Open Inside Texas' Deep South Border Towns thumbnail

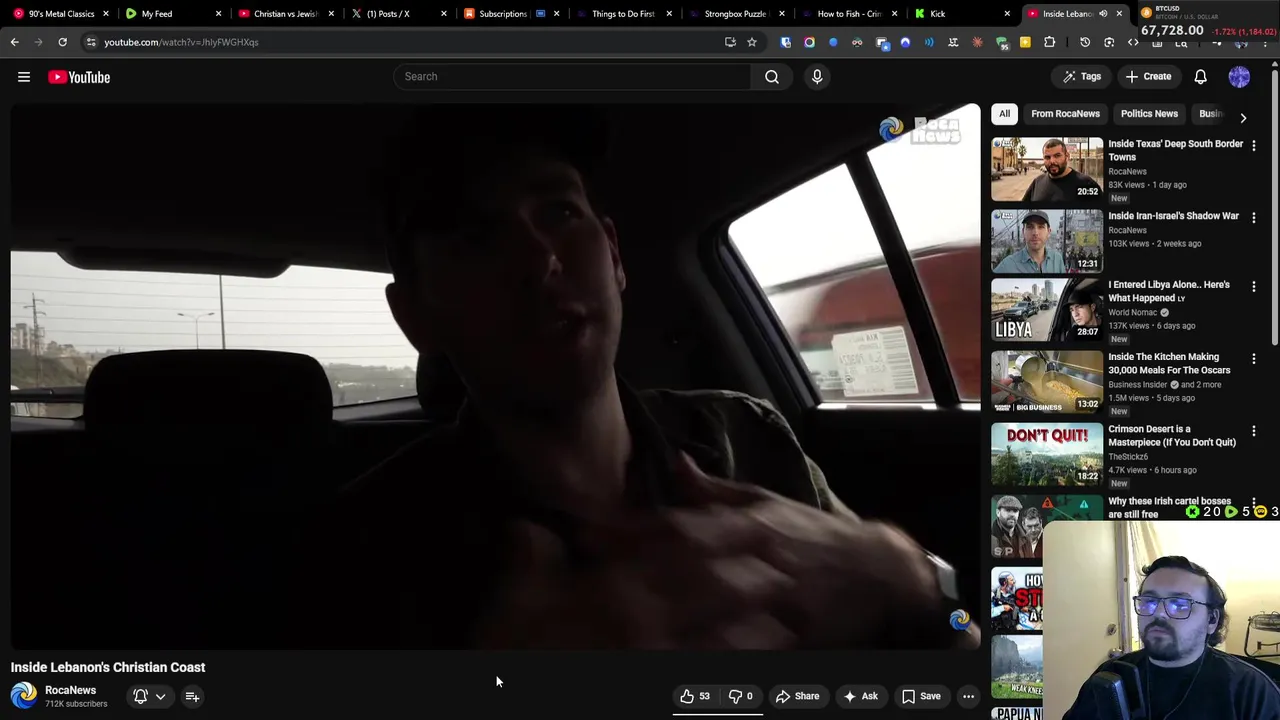[x=1047, y=169]
